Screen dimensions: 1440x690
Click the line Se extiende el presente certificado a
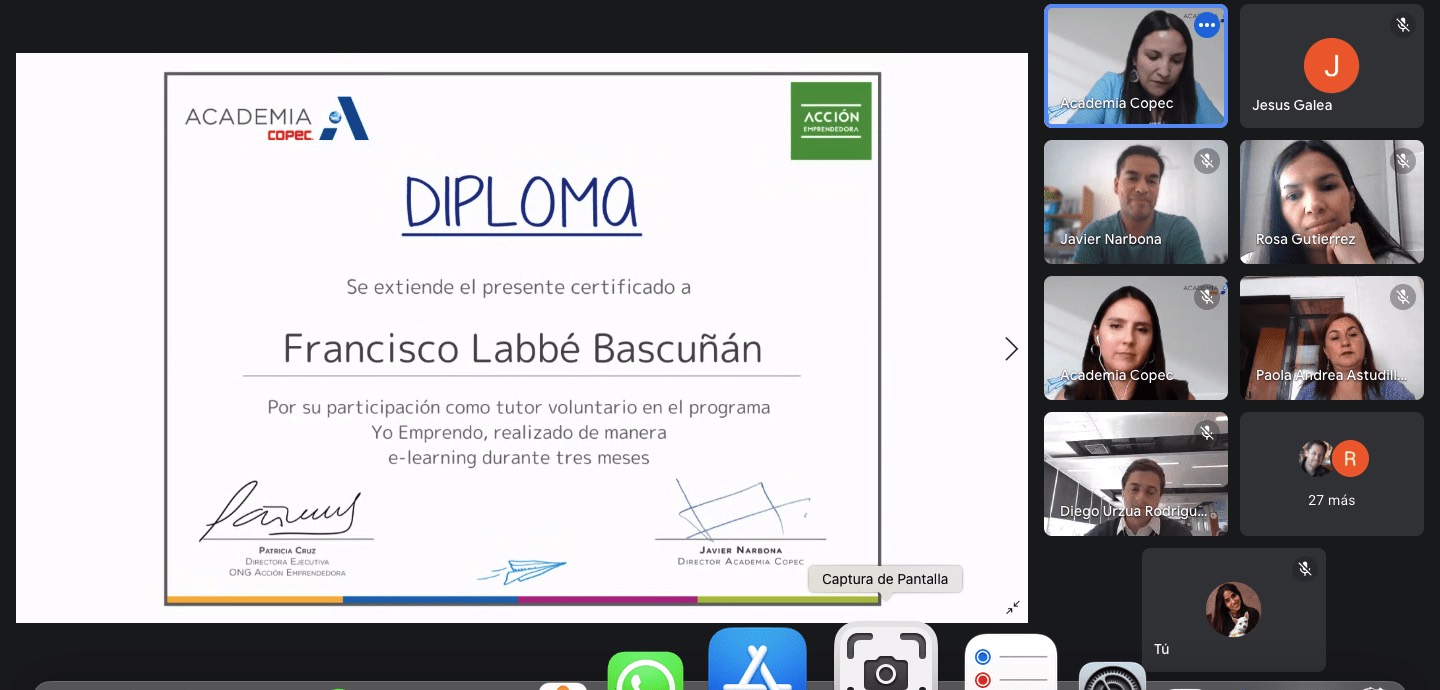[519, 288]
